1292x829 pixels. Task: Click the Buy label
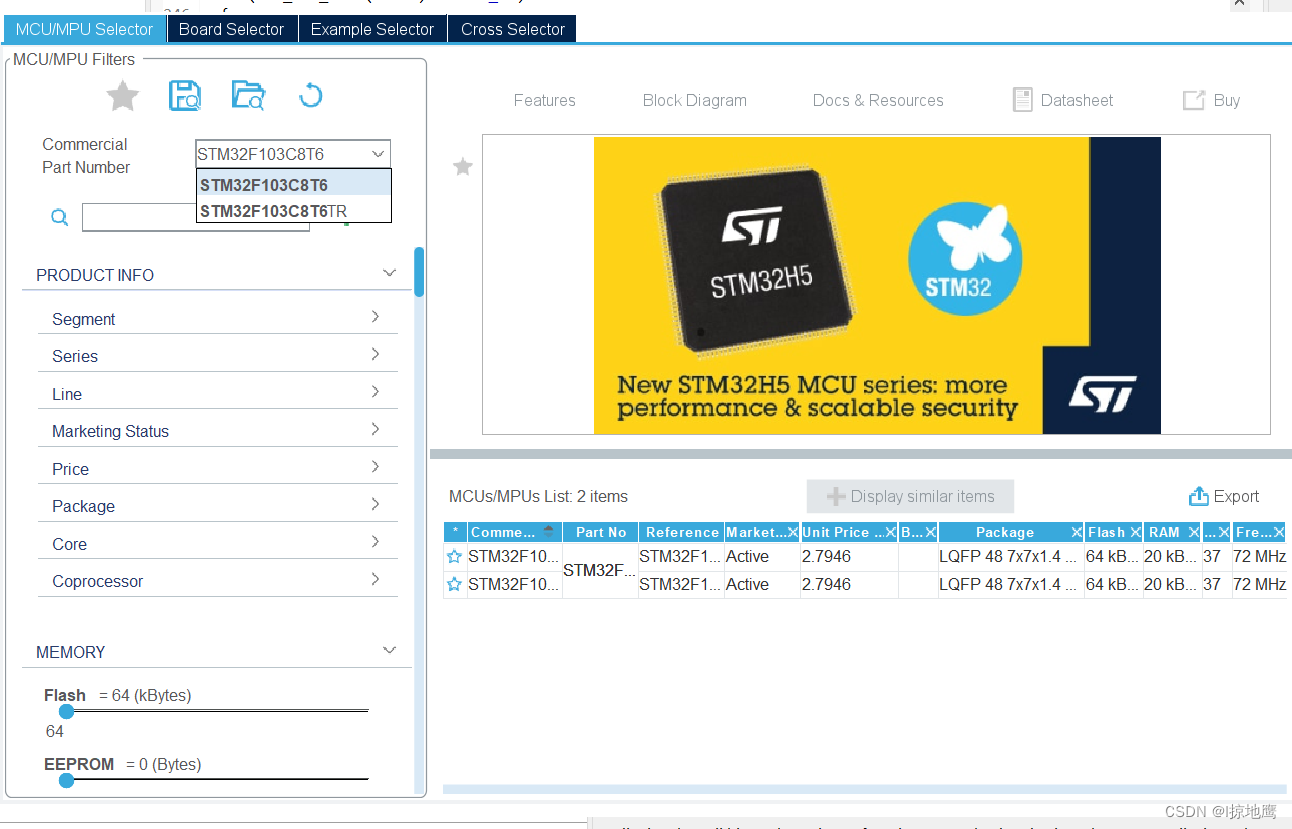click(x=1227, y=100)
